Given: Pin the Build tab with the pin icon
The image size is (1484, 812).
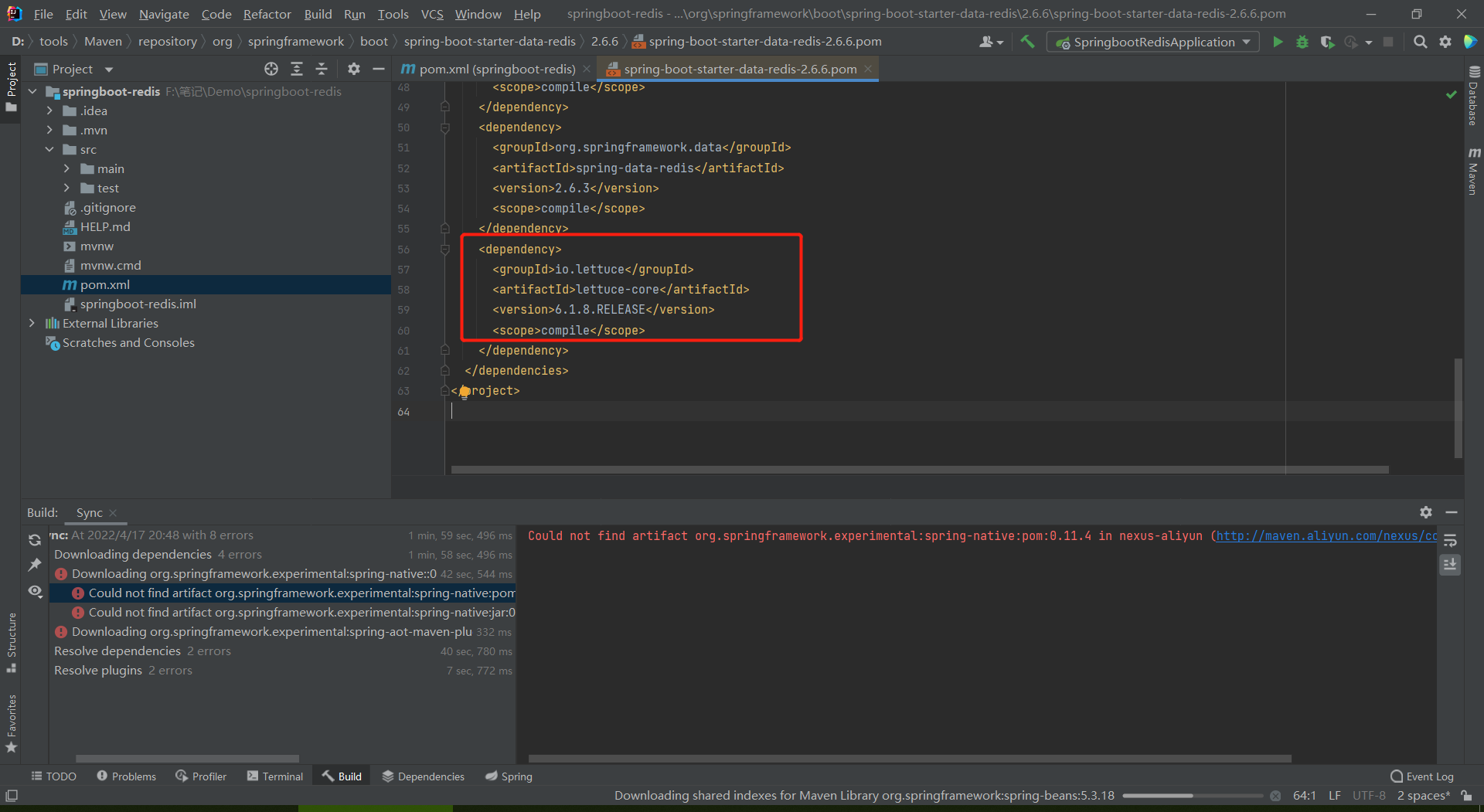Looking at the screenshot, I should (x=35, y=565).
